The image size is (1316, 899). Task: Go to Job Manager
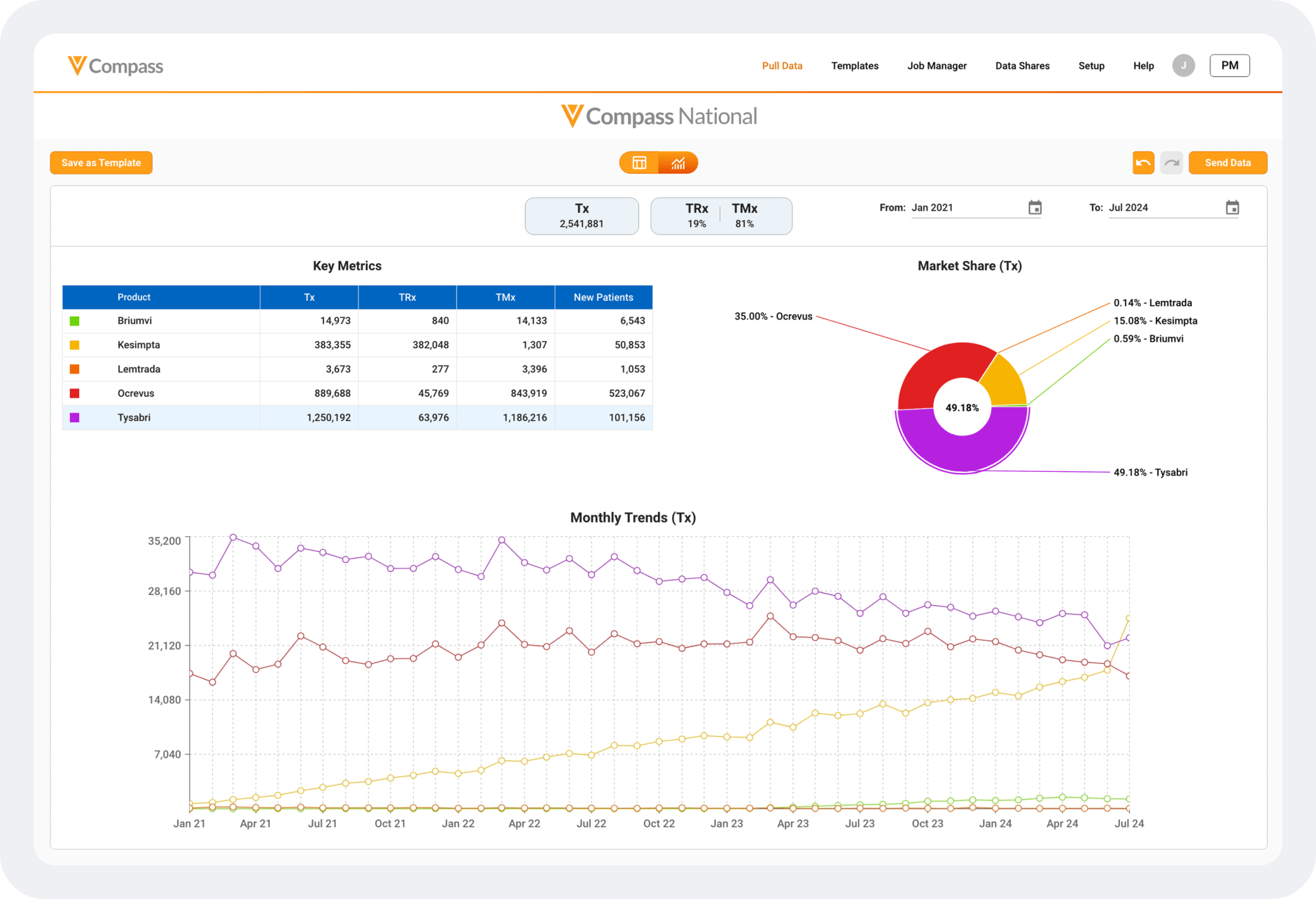tap(937, 66)
